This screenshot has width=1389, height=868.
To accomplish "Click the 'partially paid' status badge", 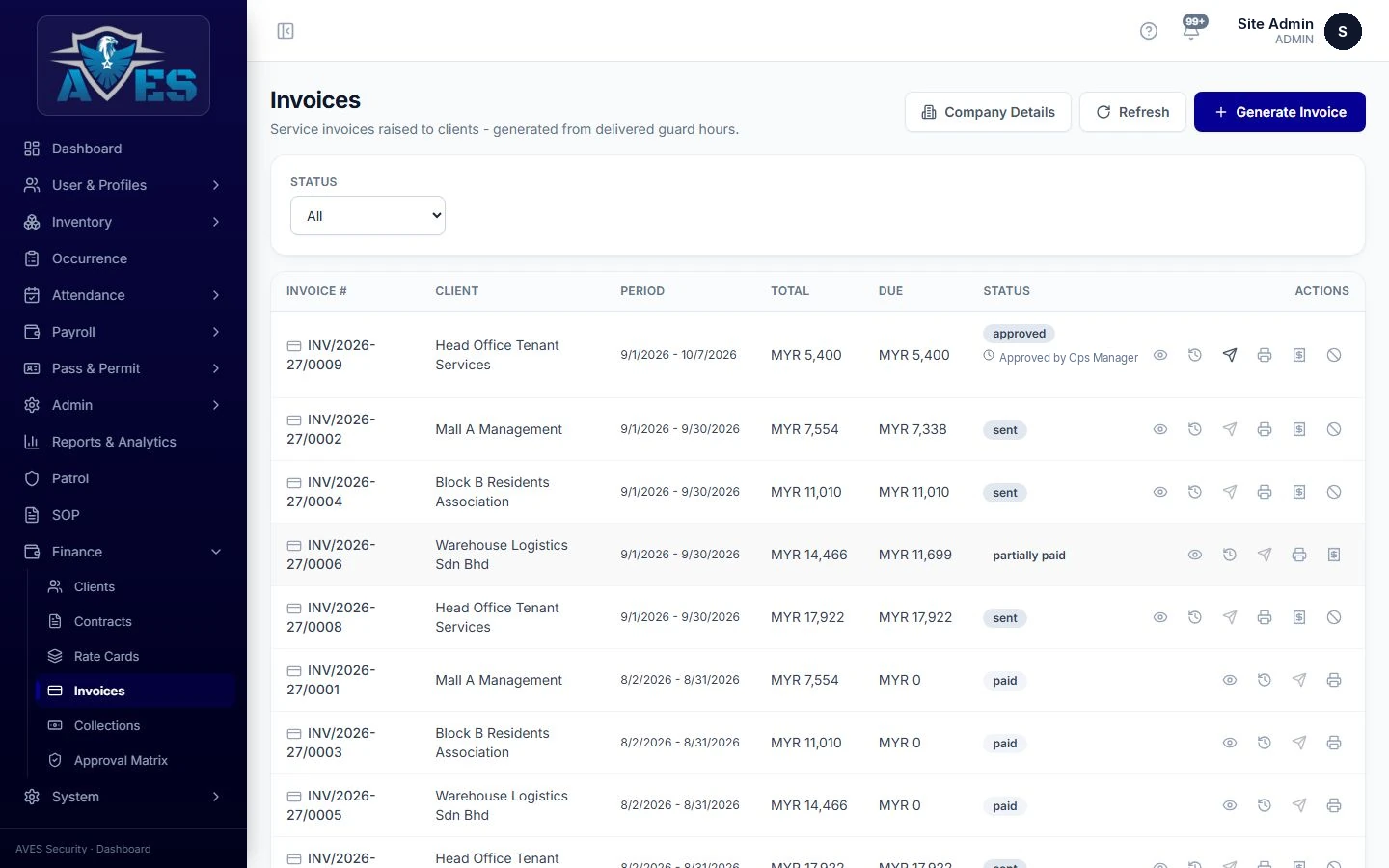I will (x=1029, y=556).
